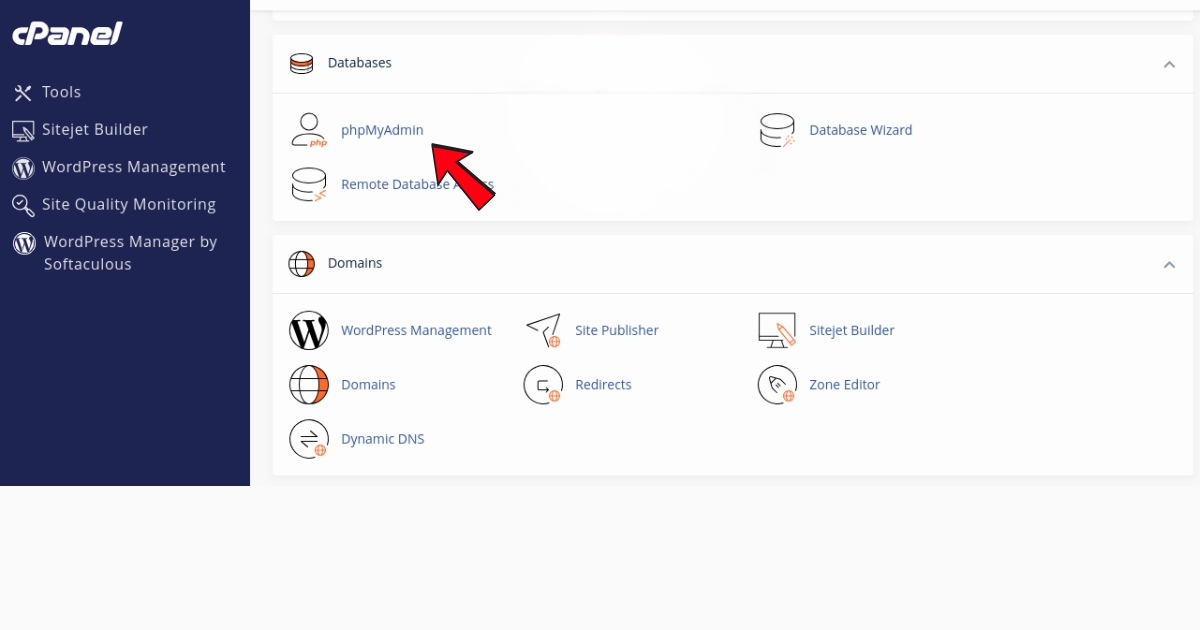Select Sitejet Builder in the sidebar

(x=94, y=129)
